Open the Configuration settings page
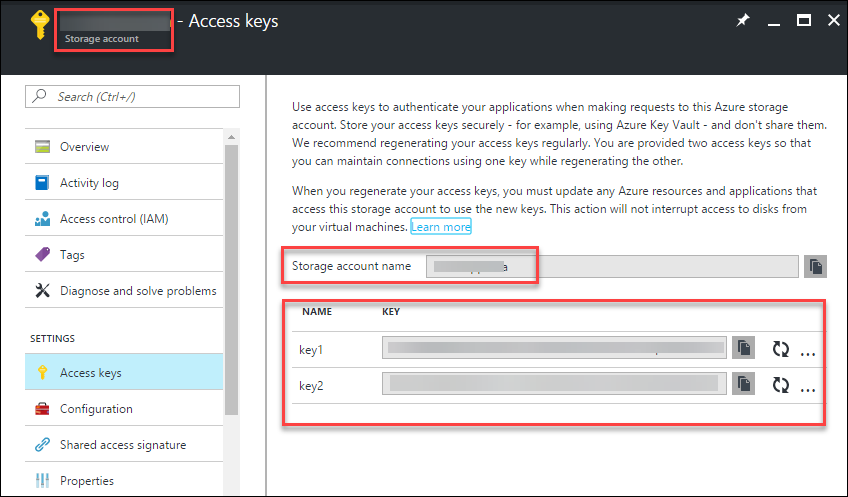 point(124,408)
